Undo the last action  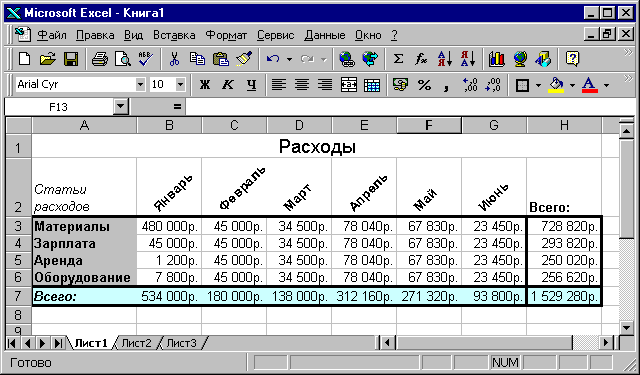pyautogui.click(x=273, y=59)
